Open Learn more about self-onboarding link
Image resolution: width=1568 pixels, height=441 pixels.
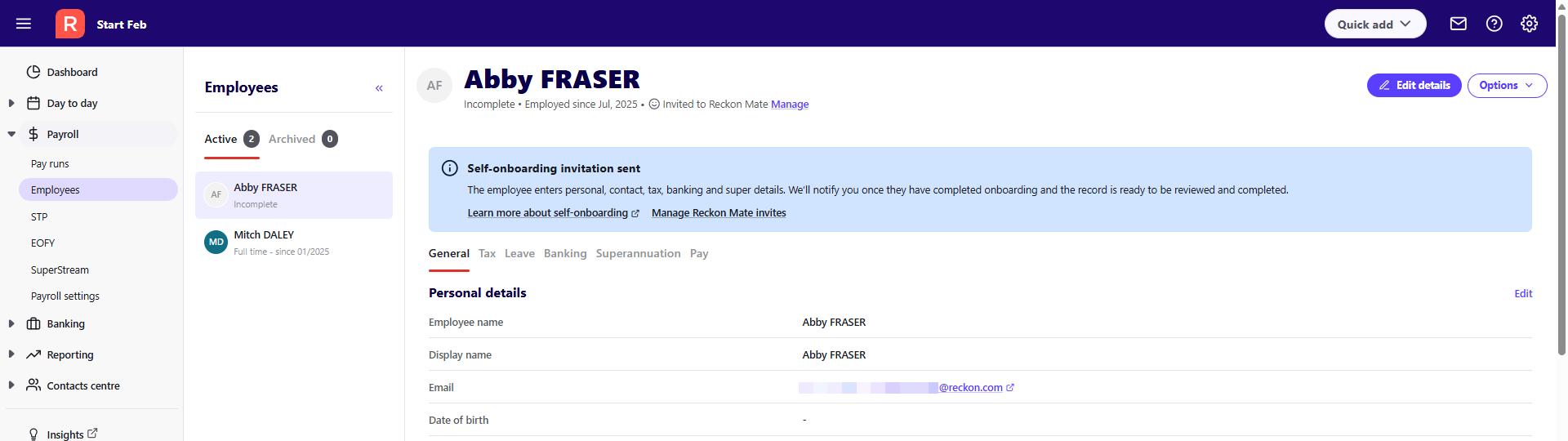tap(553, 212)
